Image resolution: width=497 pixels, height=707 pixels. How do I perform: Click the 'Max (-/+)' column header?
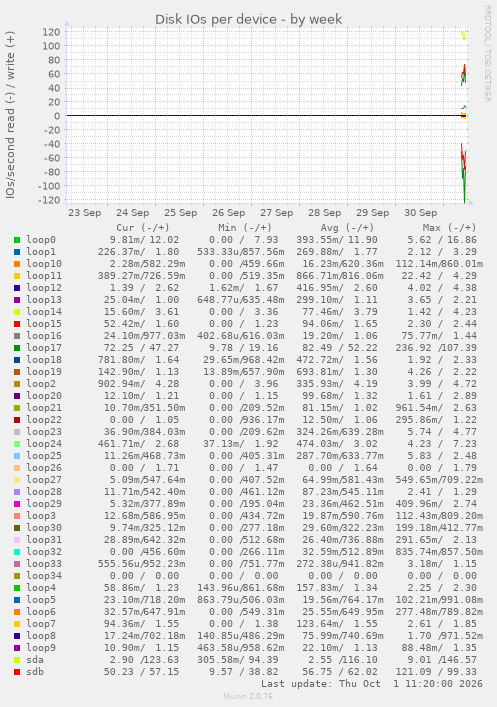449,228
